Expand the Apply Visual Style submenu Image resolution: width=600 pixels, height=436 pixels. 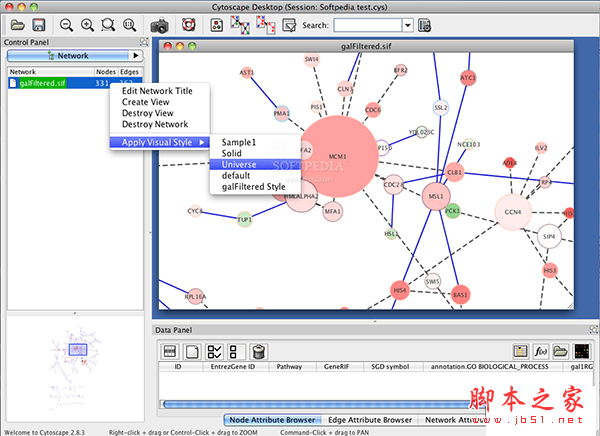tap(160, 142)
